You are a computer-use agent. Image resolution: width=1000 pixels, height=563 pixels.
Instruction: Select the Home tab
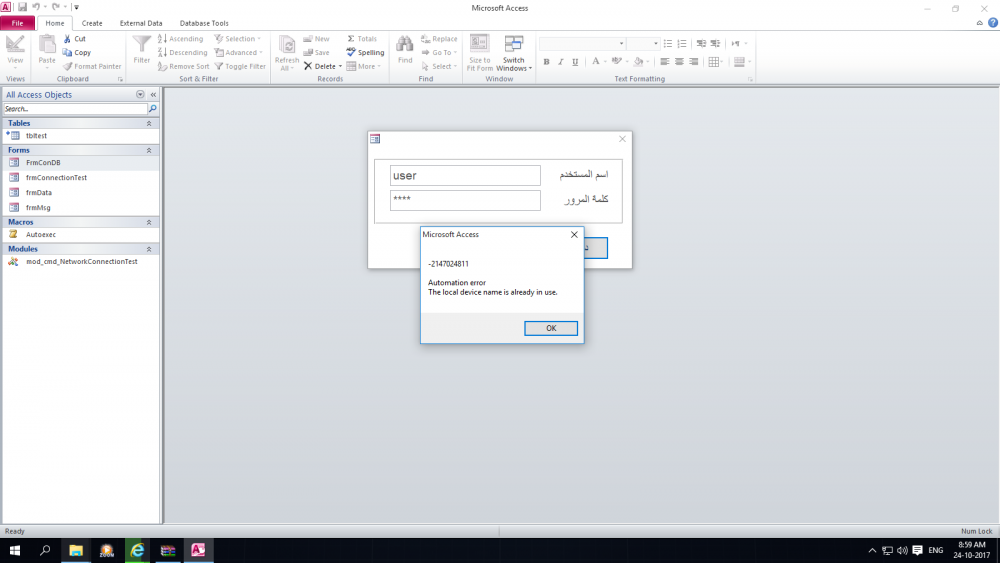click(x=55, y=23)
